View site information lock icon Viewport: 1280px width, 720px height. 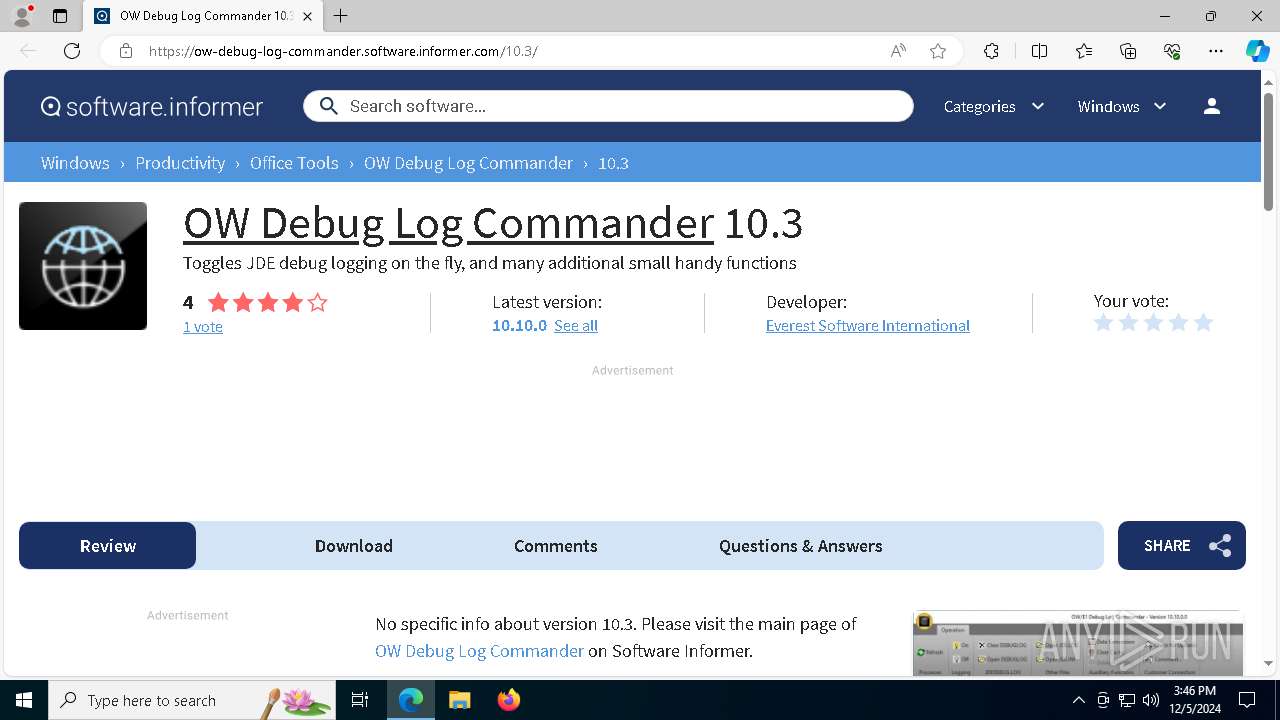(126, 51)
